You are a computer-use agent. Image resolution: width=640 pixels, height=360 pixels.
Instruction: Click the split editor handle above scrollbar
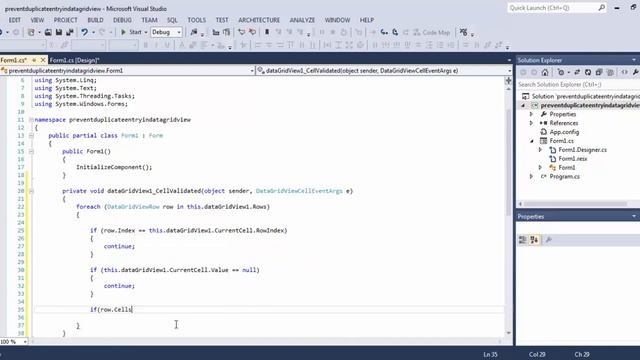(509, 80)
